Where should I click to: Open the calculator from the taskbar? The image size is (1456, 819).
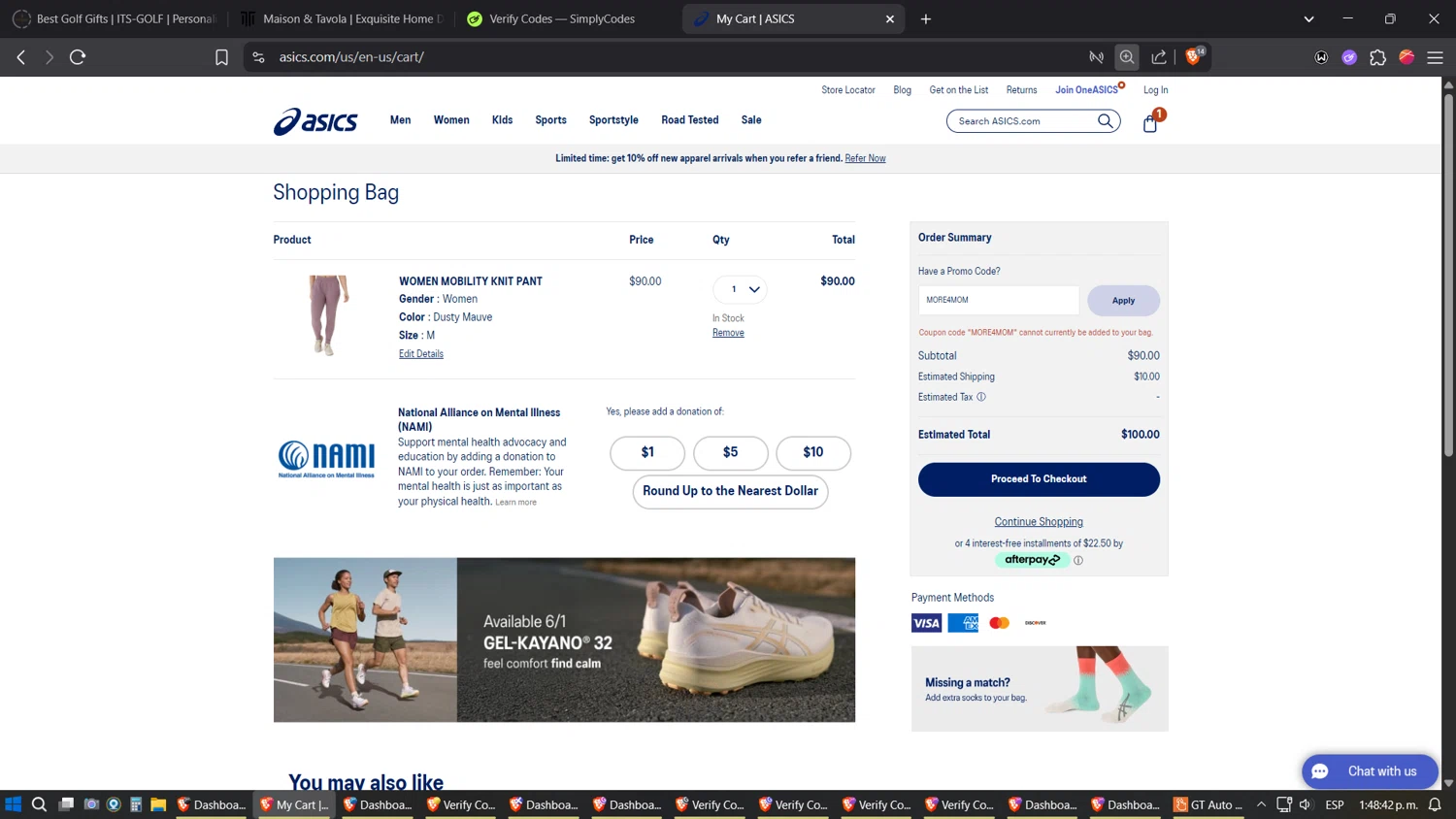pyautogui.click(x=136, y=804)
